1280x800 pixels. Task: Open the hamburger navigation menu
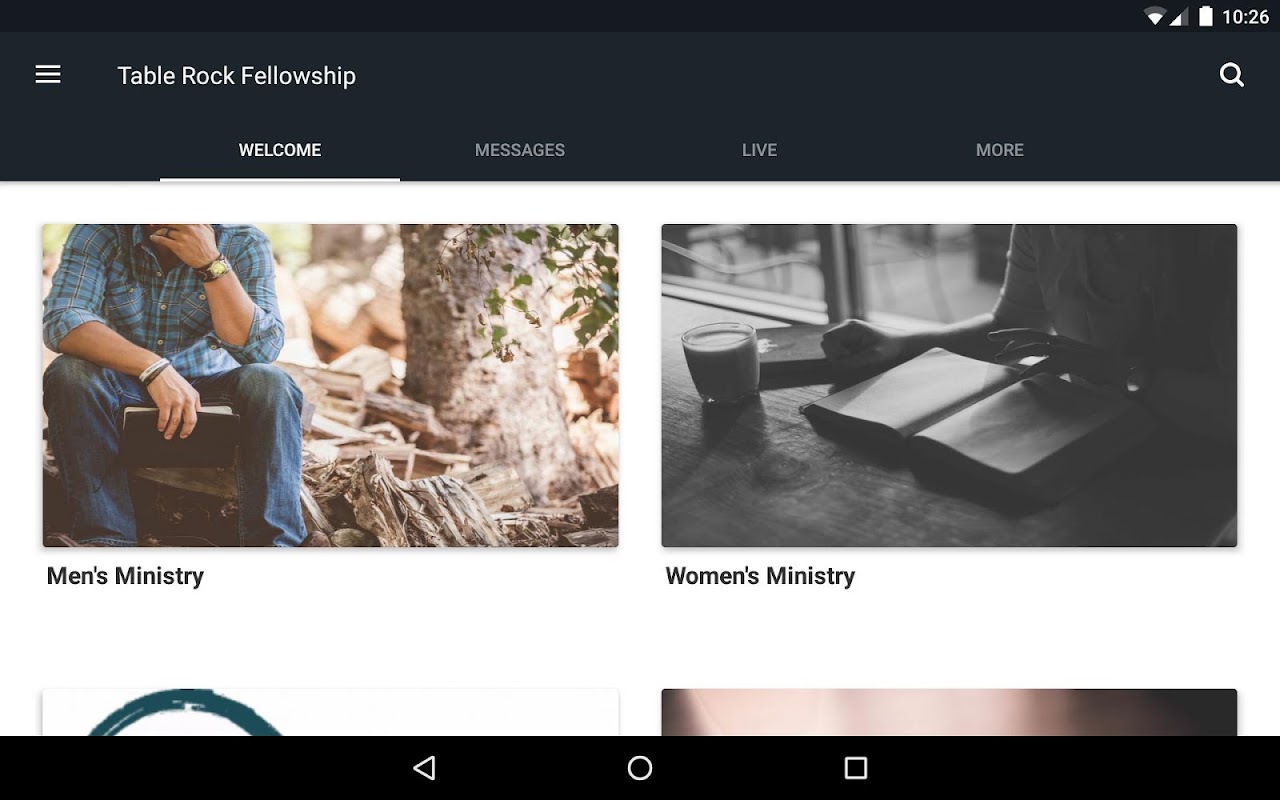[48, 75]
